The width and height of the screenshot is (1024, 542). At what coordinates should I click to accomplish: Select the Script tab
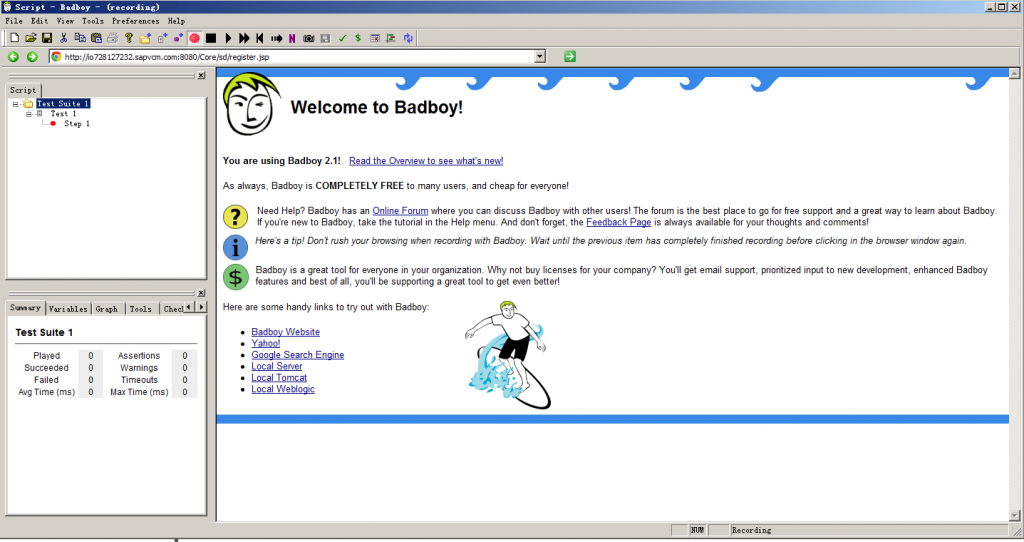tap(23, 90)
